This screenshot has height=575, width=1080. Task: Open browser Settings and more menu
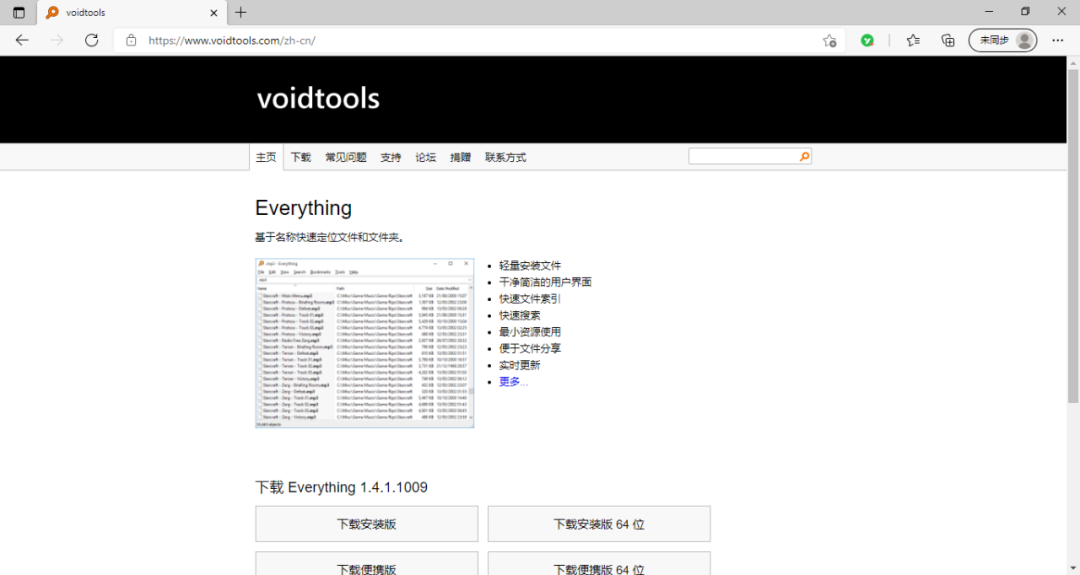click(1058, 41)
